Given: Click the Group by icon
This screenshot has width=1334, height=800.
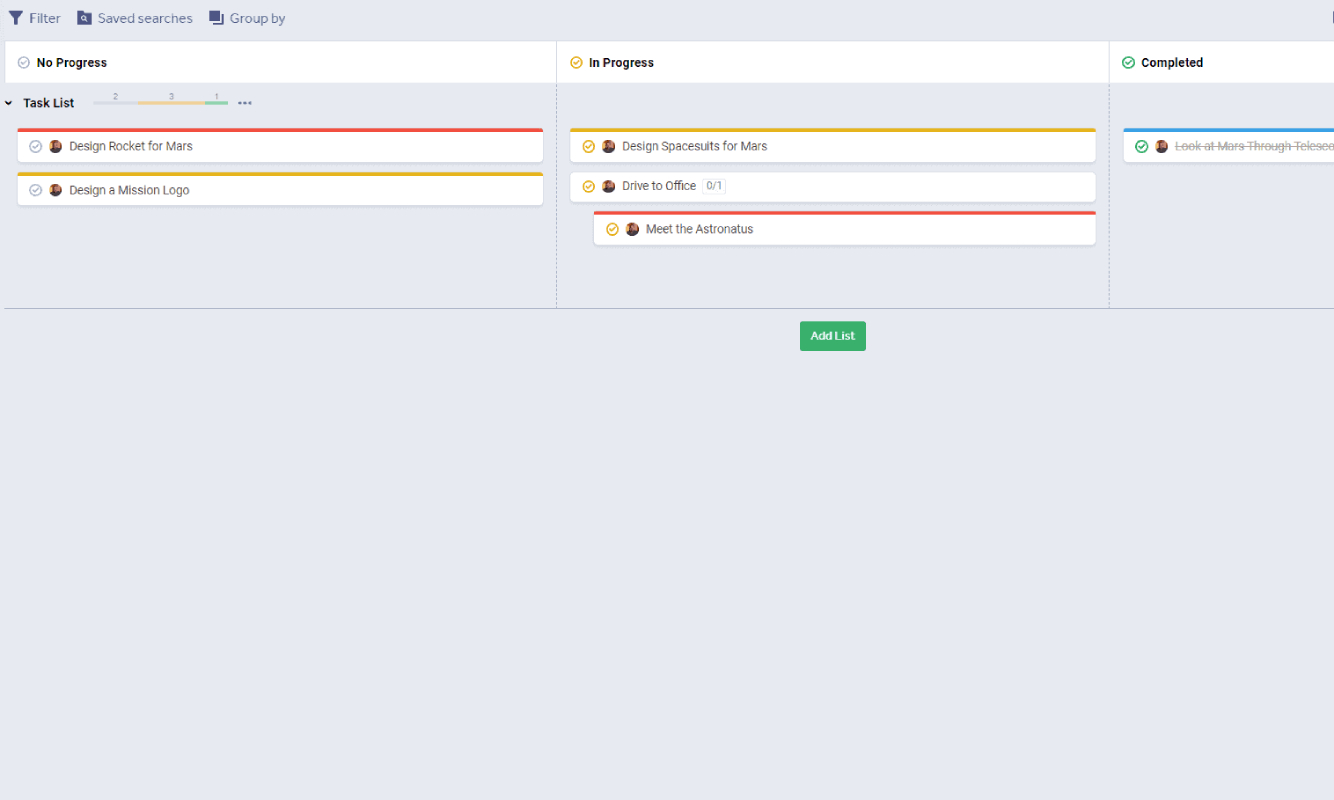Looking at the screenshot, I should click(216, 18).
